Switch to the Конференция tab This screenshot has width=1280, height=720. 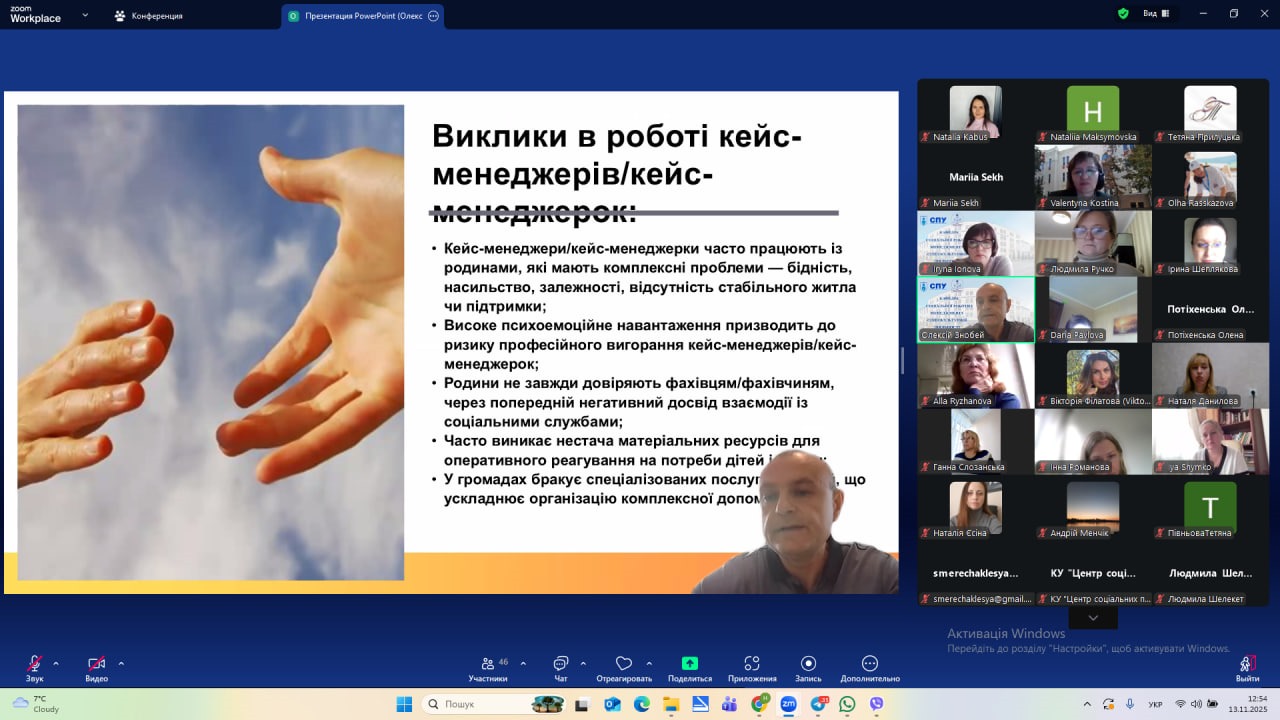[148, 16]
